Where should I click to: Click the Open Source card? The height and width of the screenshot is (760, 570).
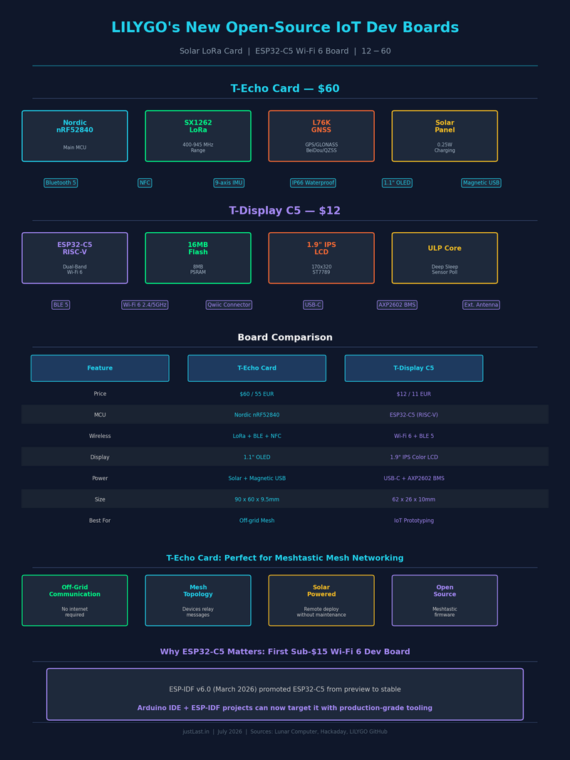tap(444, 601)
